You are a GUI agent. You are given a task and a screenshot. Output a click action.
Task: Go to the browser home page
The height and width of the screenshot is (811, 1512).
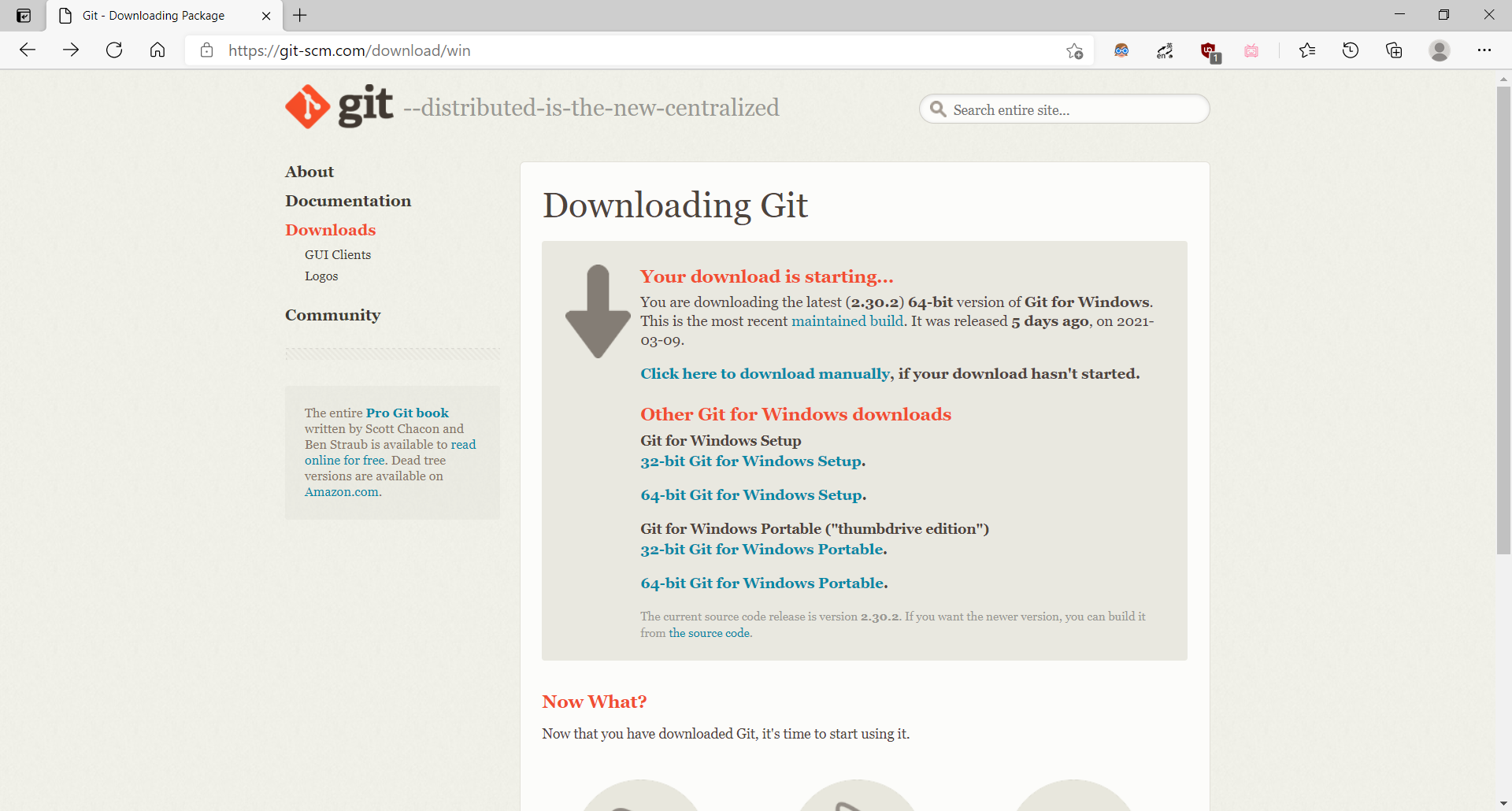[157, 50]
